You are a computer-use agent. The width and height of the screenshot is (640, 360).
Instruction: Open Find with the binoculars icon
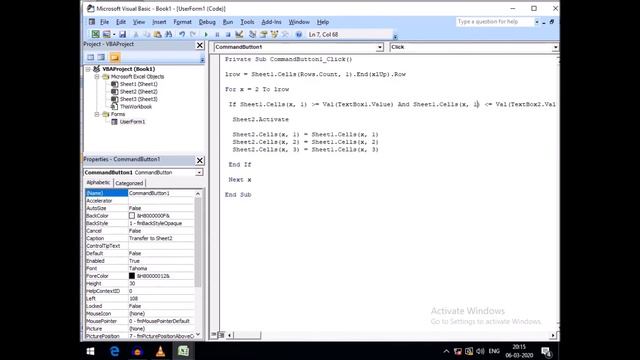(168, 35)
